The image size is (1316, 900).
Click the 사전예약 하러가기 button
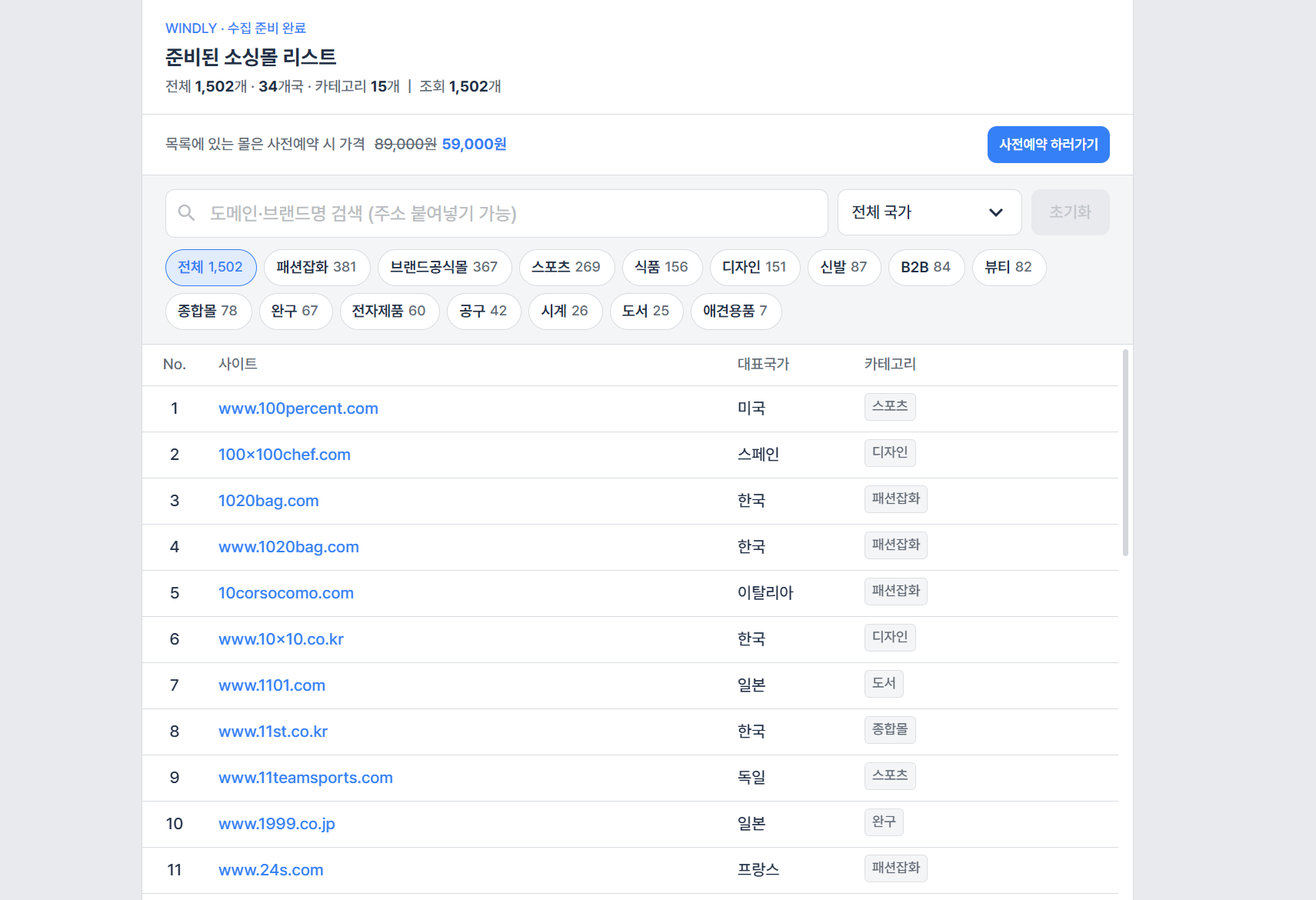[x=1048, y=145]
